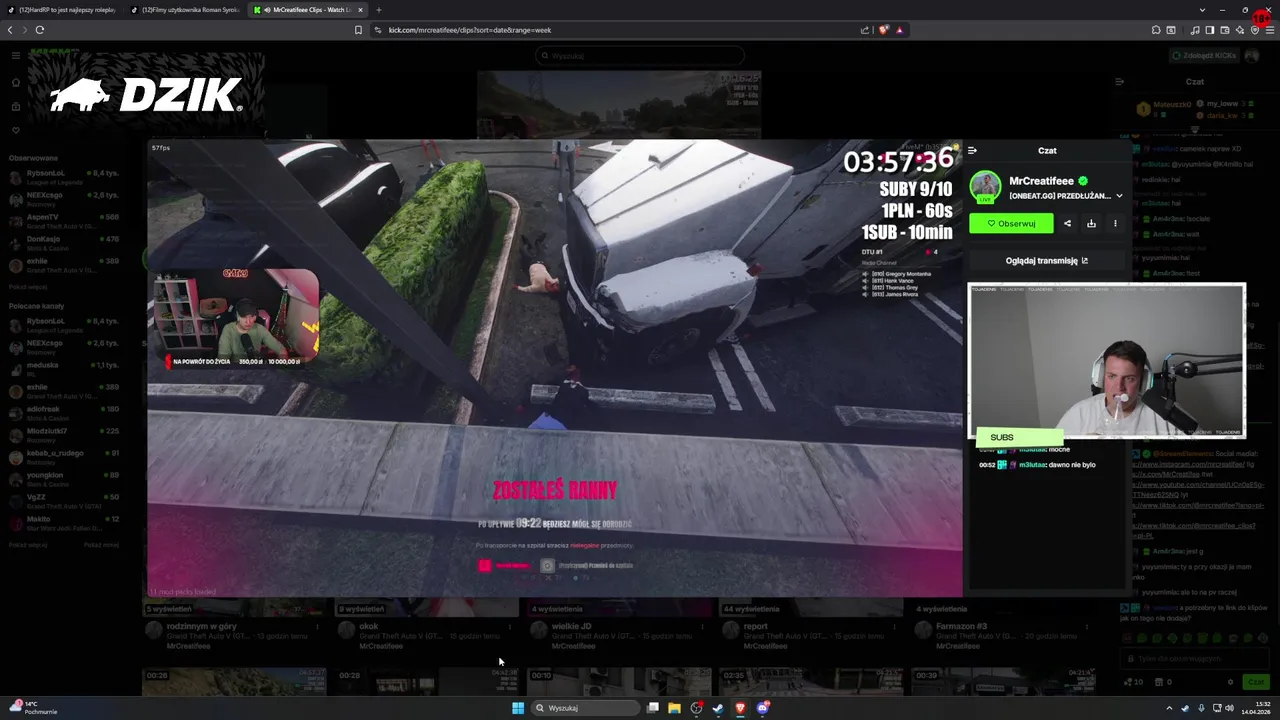Click Oglądaj transmisję watch stream button
1280x720 pixels.
point(1047,260)
